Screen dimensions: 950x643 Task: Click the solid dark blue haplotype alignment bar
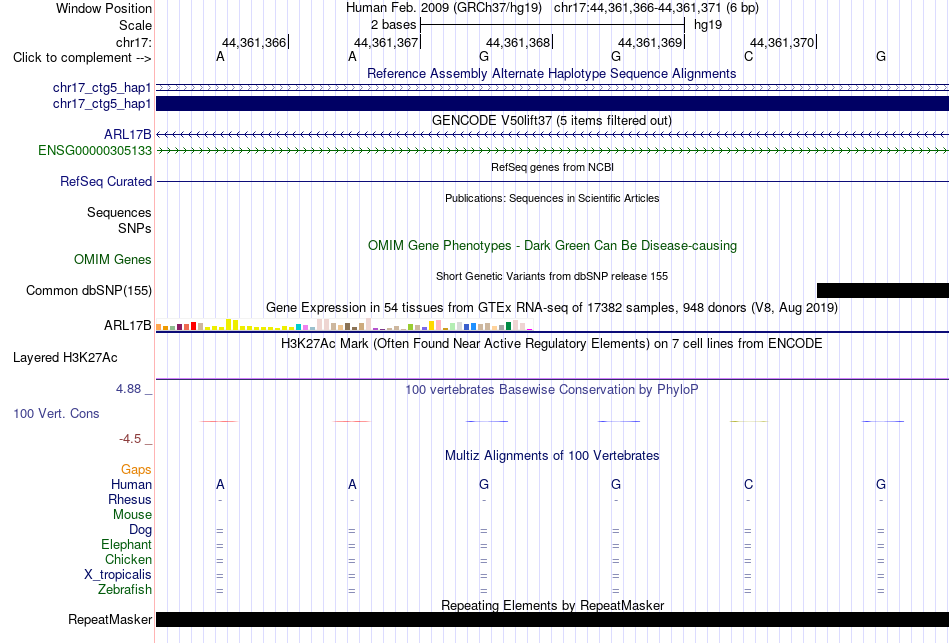tap(553, 104)
